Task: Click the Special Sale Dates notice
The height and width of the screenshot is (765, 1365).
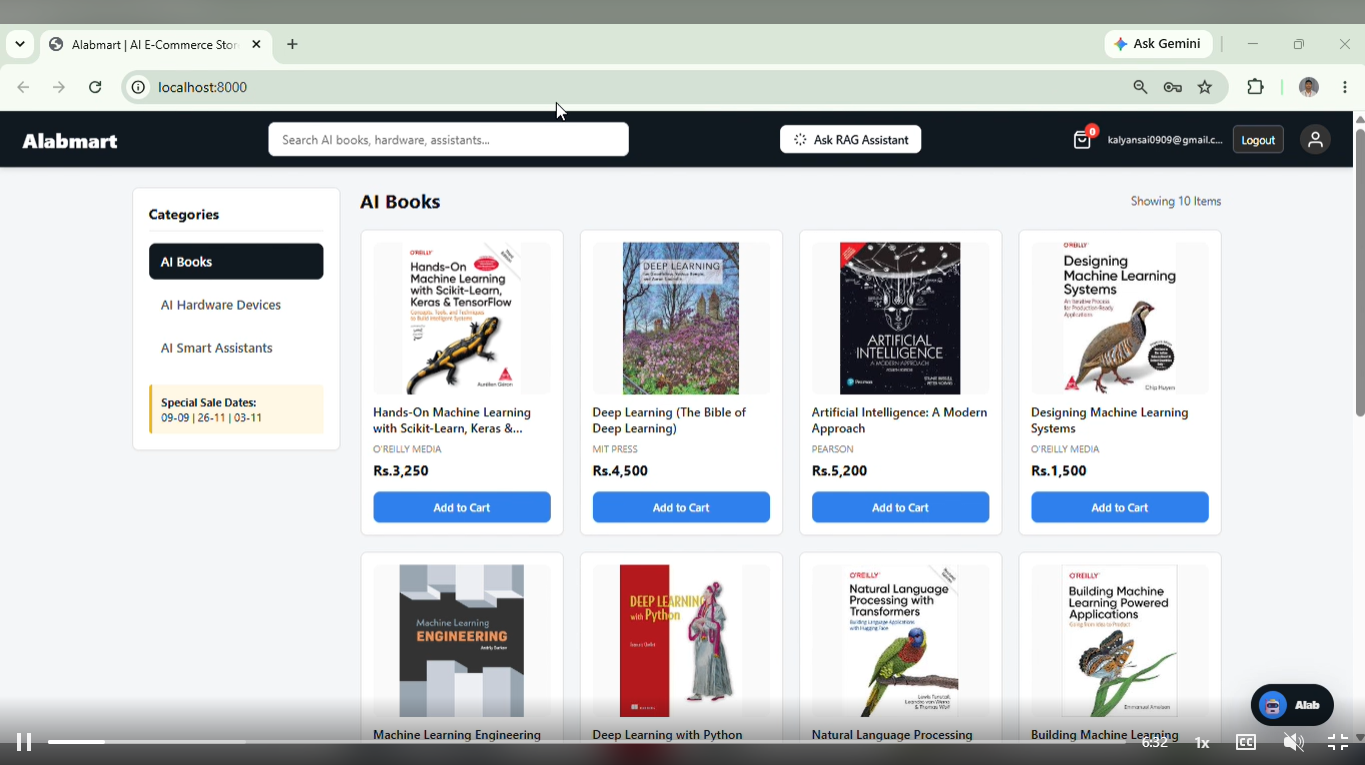Action: (236, 410)
